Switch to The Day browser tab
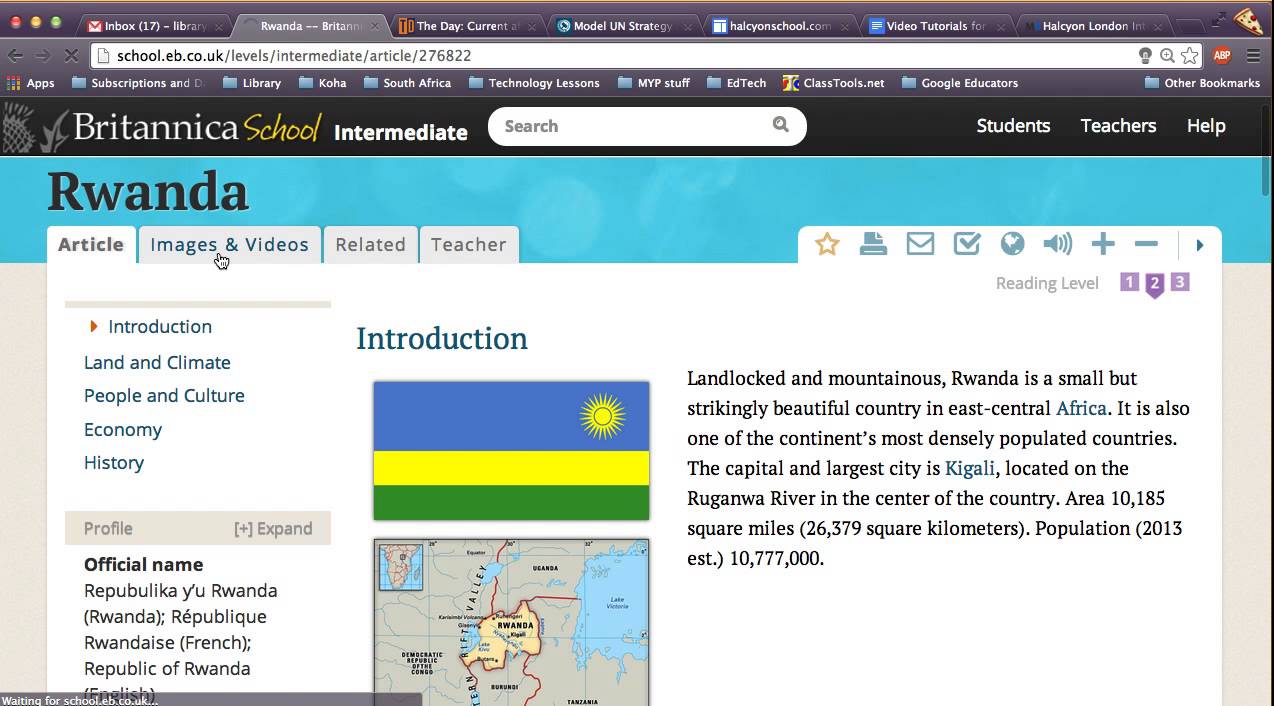 (x=467, y=26)
